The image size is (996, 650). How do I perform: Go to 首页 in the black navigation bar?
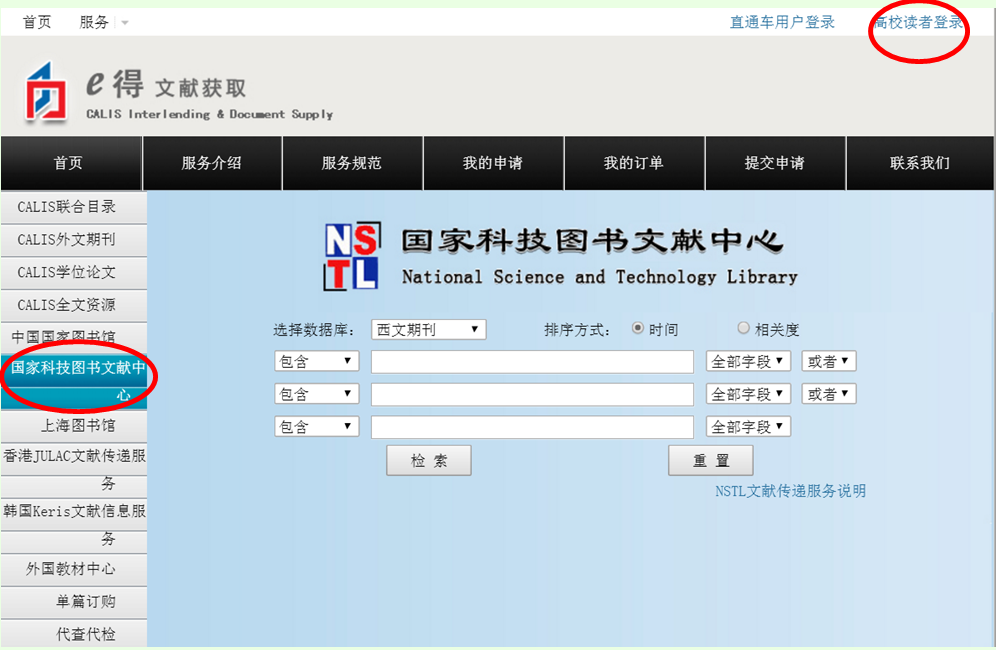click(71, 163)
